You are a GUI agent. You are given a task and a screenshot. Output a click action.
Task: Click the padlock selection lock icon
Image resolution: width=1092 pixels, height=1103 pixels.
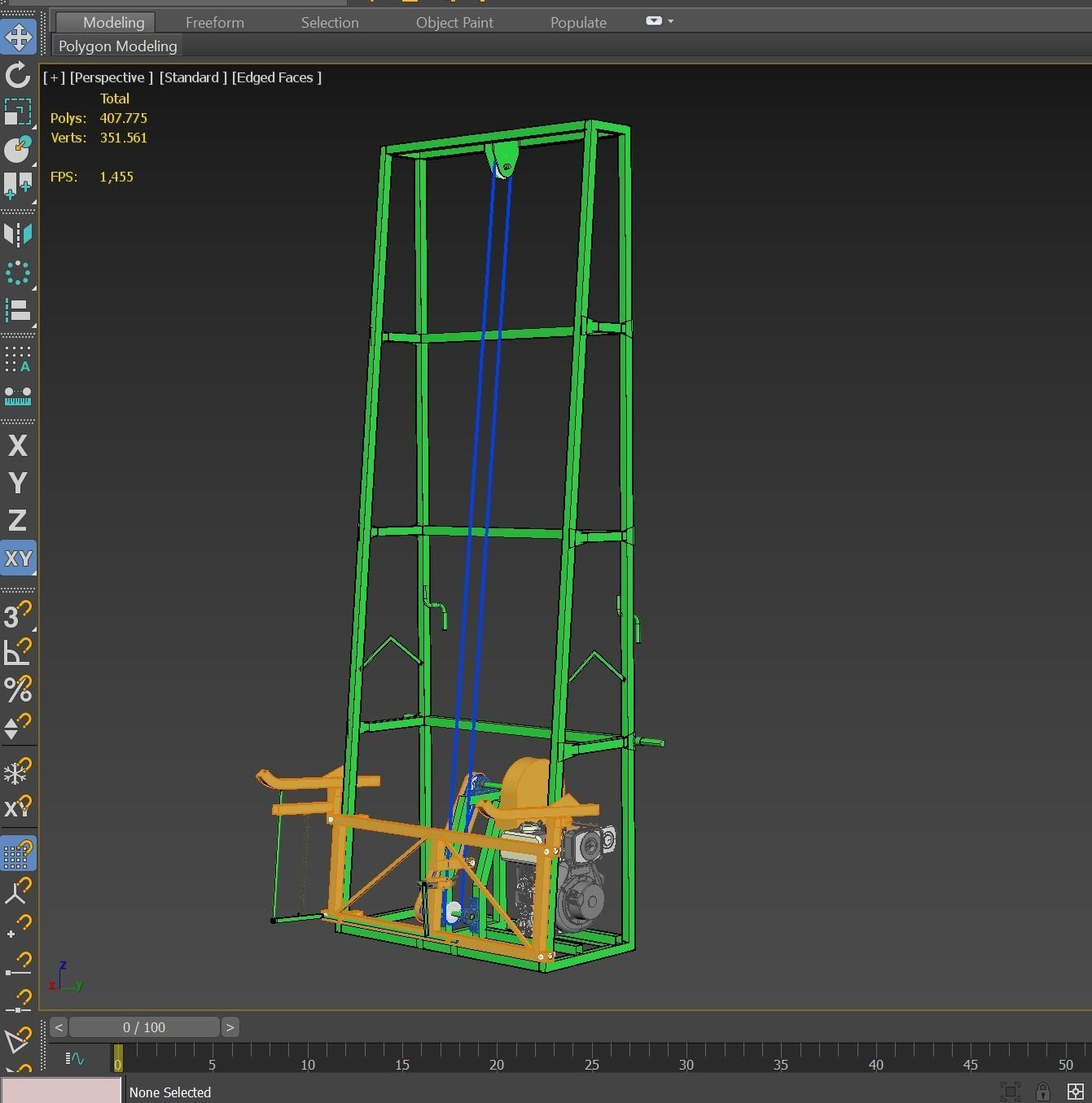tap(1042, 1092)
